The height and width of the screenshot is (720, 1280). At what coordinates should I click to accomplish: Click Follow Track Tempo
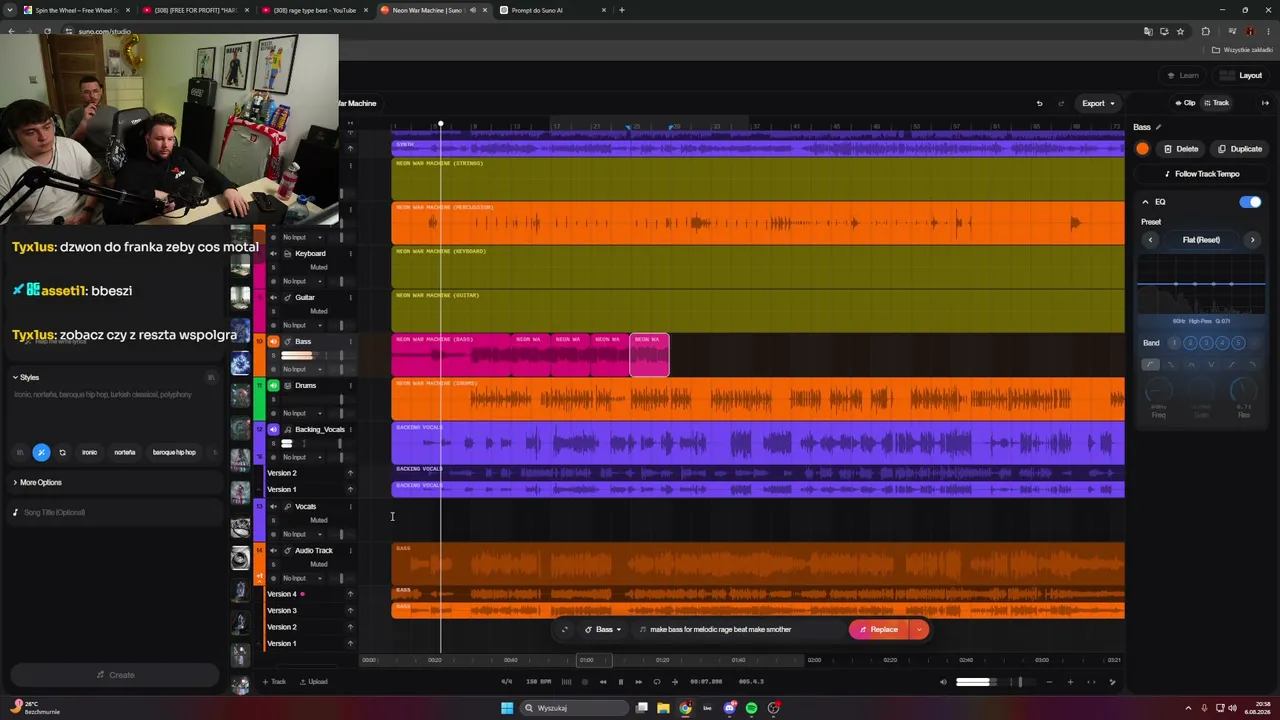pyautogui.click(x=1201, y=174)
